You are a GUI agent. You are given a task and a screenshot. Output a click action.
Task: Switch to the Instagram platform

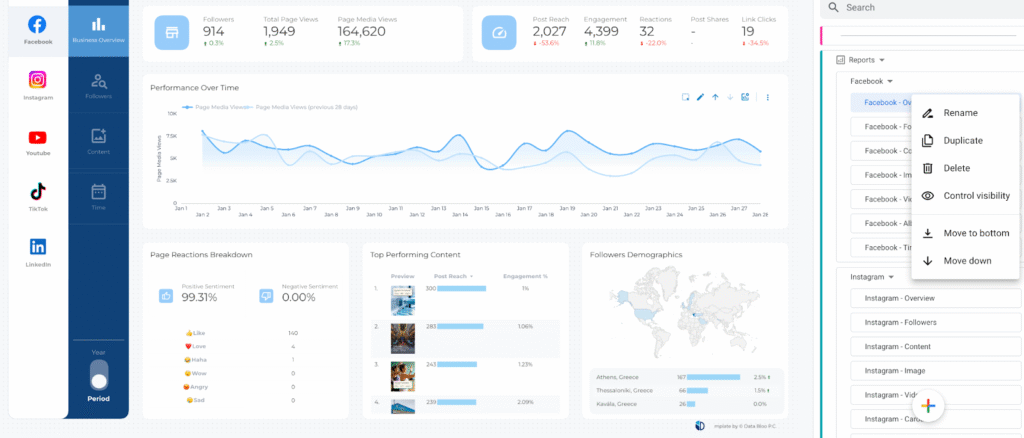pos(37,84)
